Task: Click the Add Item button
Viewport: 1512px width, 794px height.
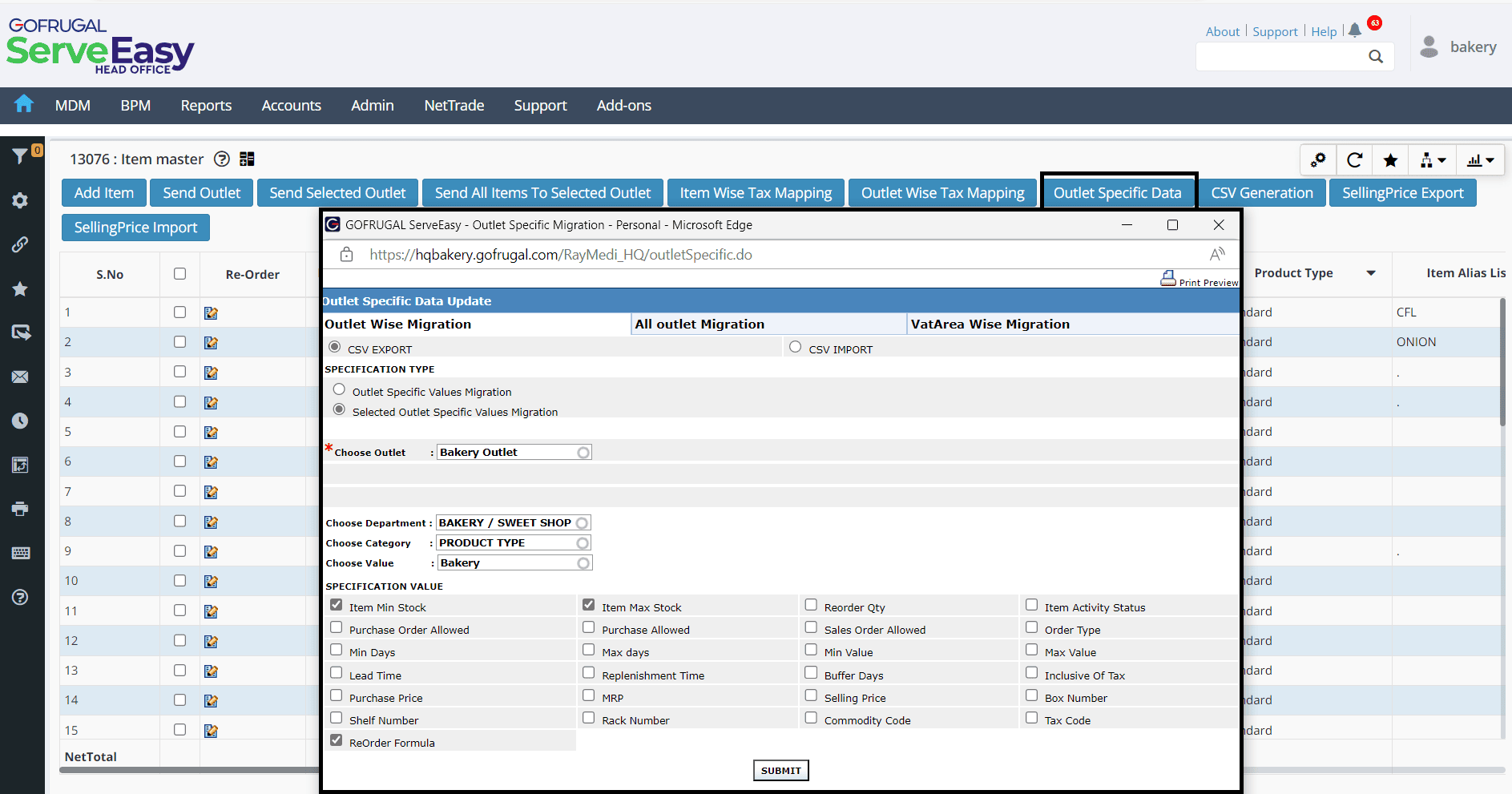Action: tap(104, 193)
